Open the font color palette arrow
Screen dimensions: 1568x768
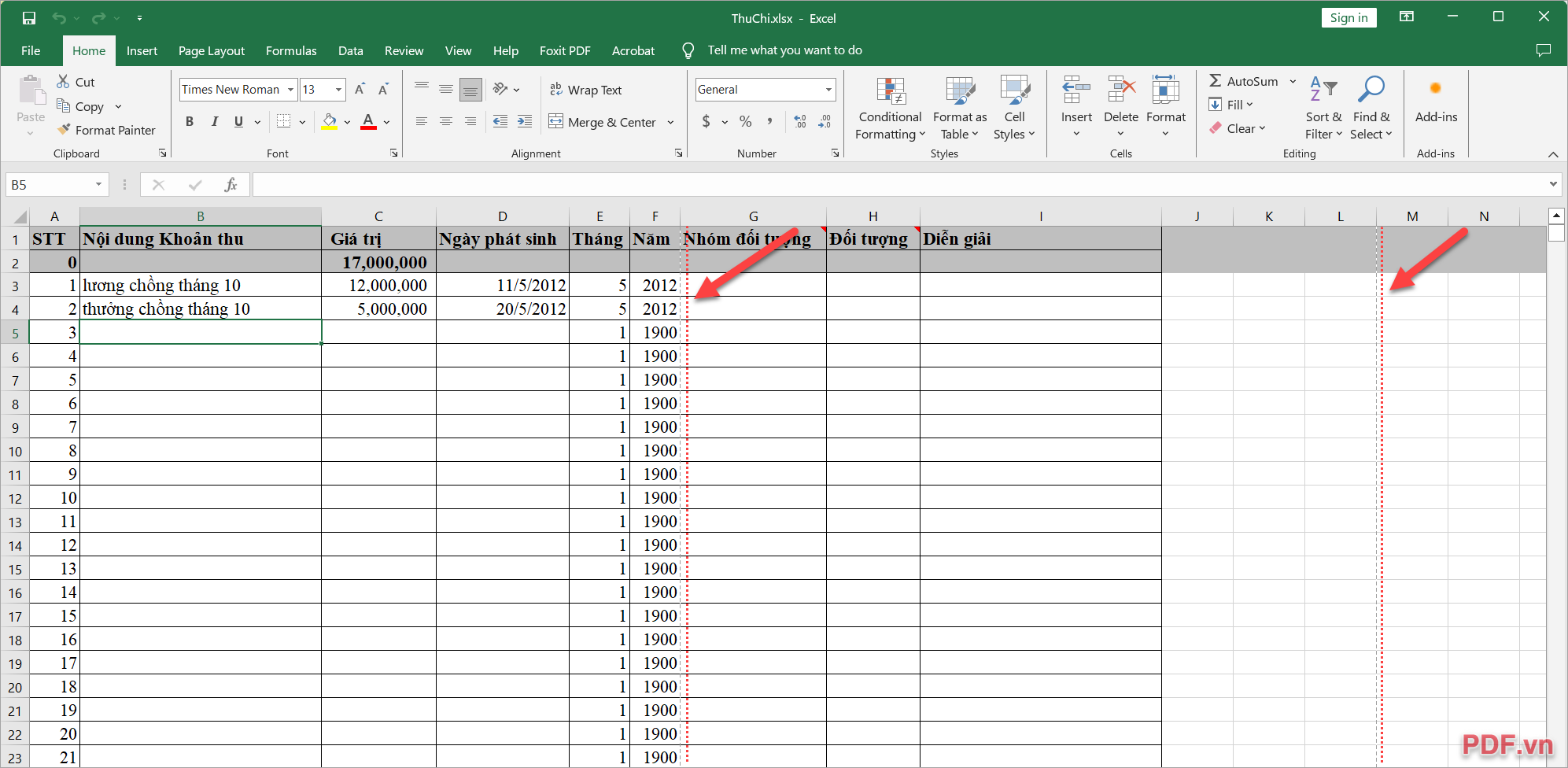pos(386,122)
